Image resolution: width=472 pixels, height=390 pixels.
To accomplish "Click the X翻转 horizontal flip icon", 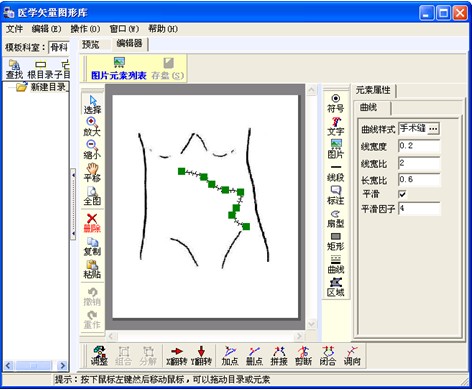I will (177, 356).
